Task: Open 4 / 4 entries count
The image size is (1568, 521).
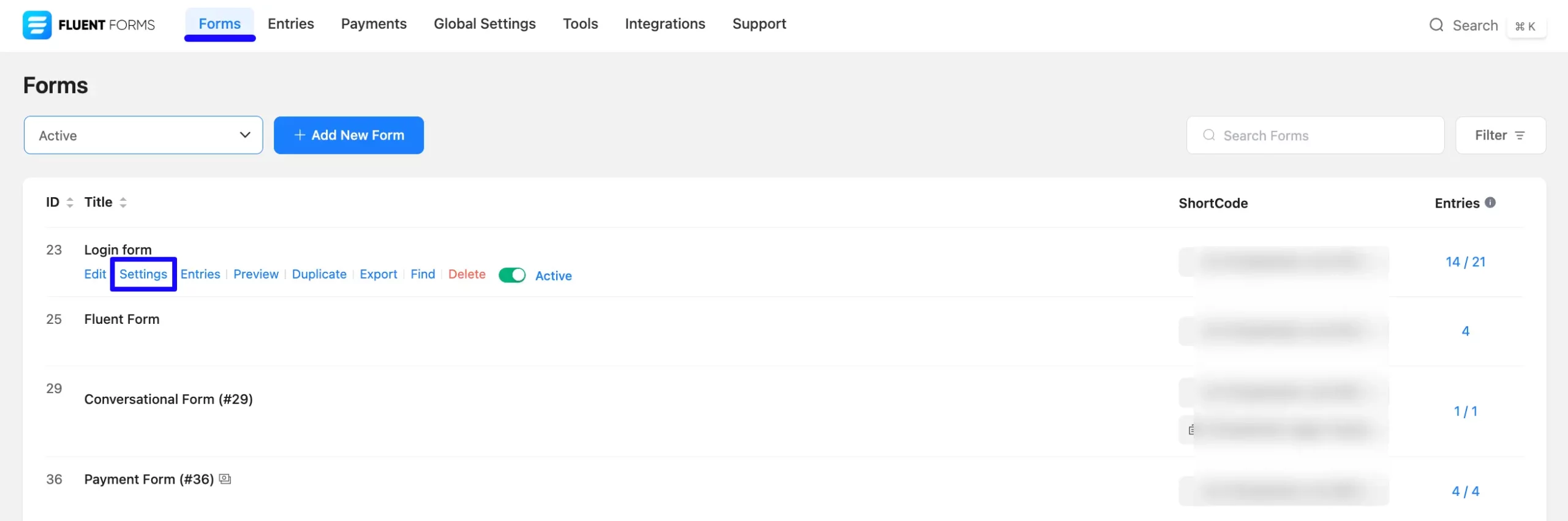Action: pyautogui.click(x=1466, y=492)
